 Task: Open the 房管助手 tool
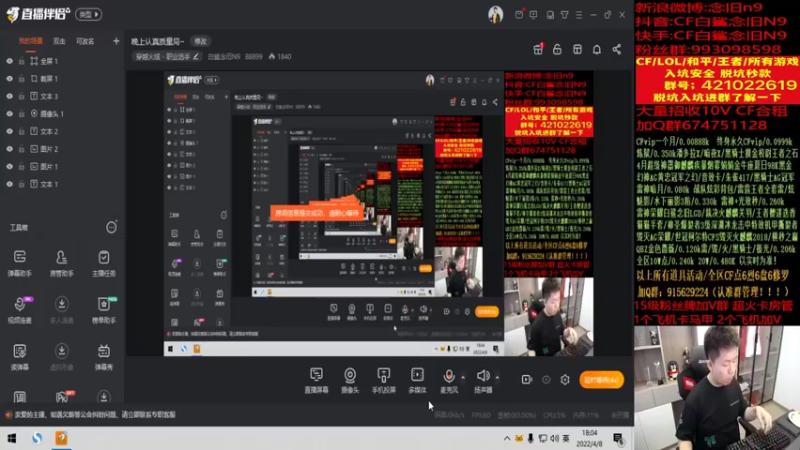point(62,263)
